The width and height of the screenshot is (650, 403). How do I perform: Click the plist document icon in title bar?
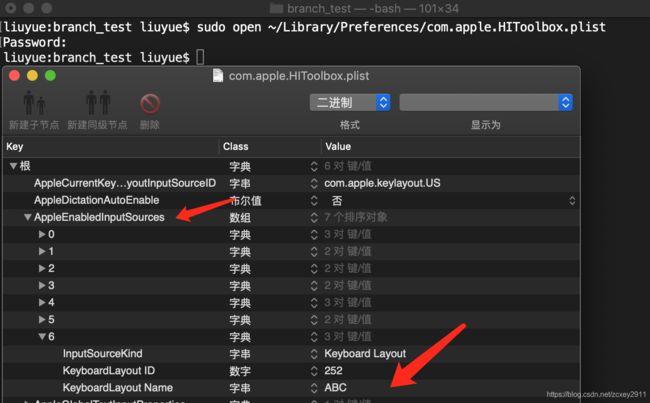[218, 76]
